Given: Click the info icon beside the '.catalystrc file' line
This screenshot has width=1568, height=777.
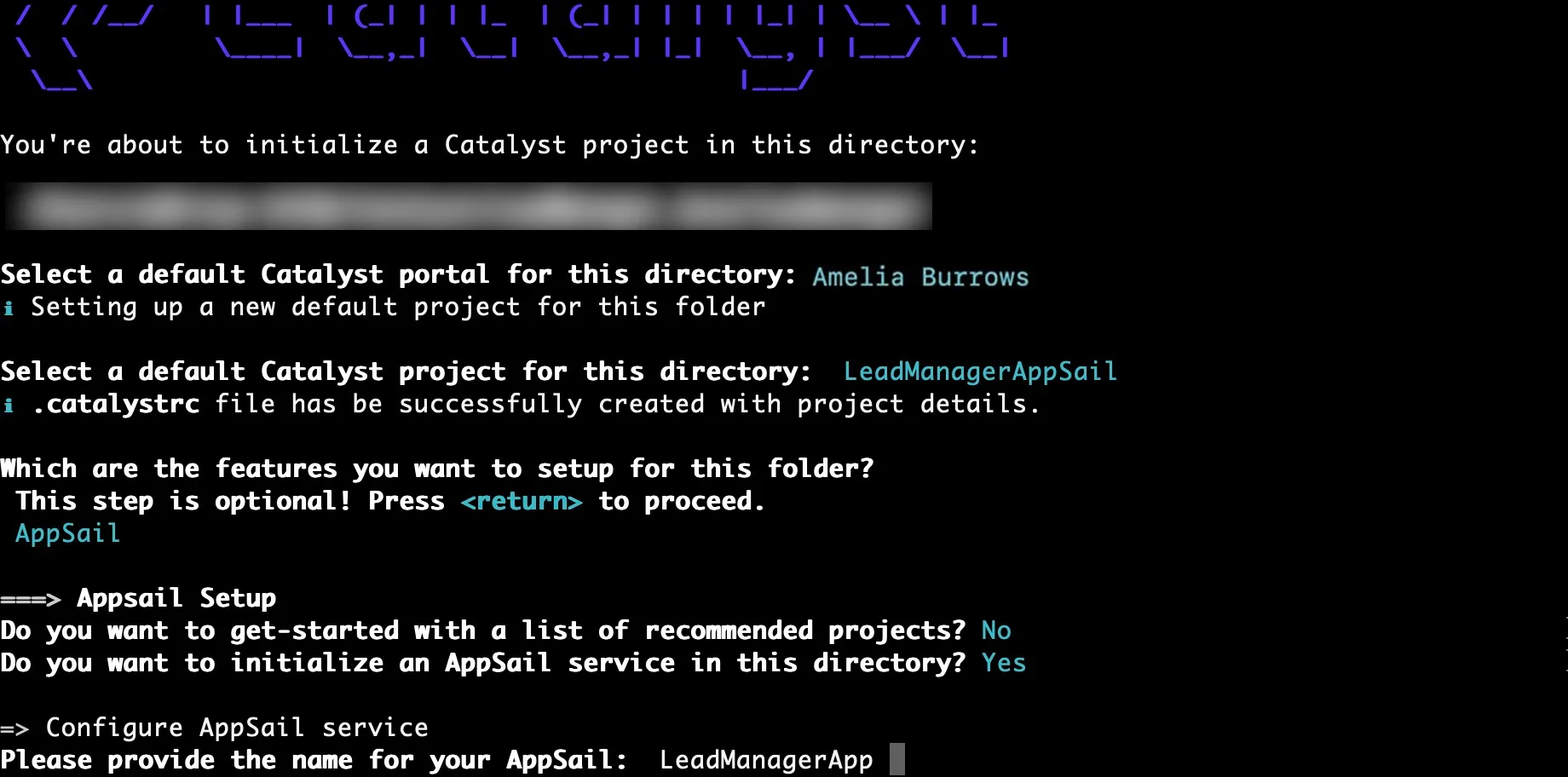Looking at the screenshot, I should (x=9, y=405).
